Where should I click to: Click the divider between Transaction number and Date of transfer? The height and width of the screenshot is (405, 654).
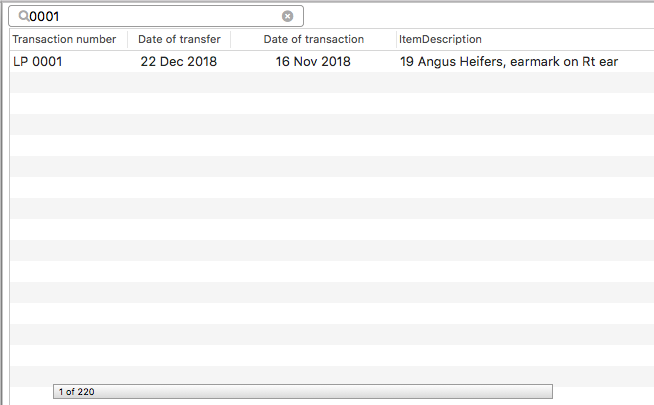coord(128,39)
